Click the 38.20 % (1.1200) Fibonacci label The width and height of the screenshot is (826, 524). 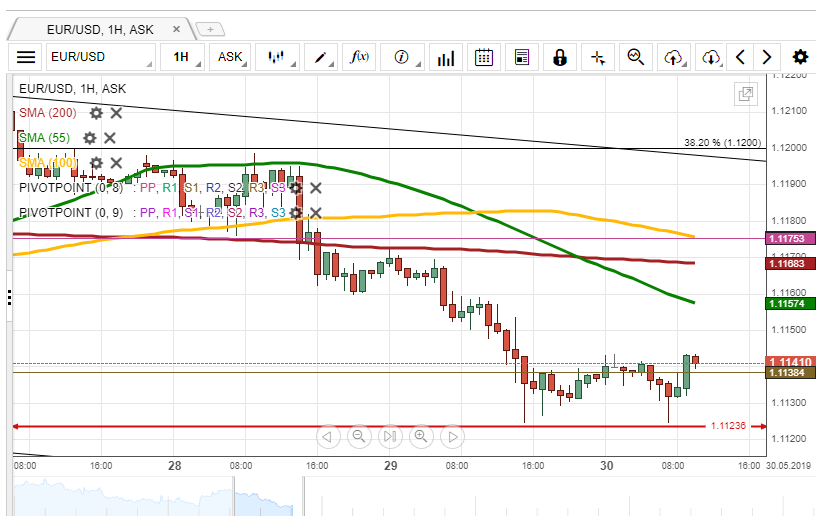(x=723, y=142)
